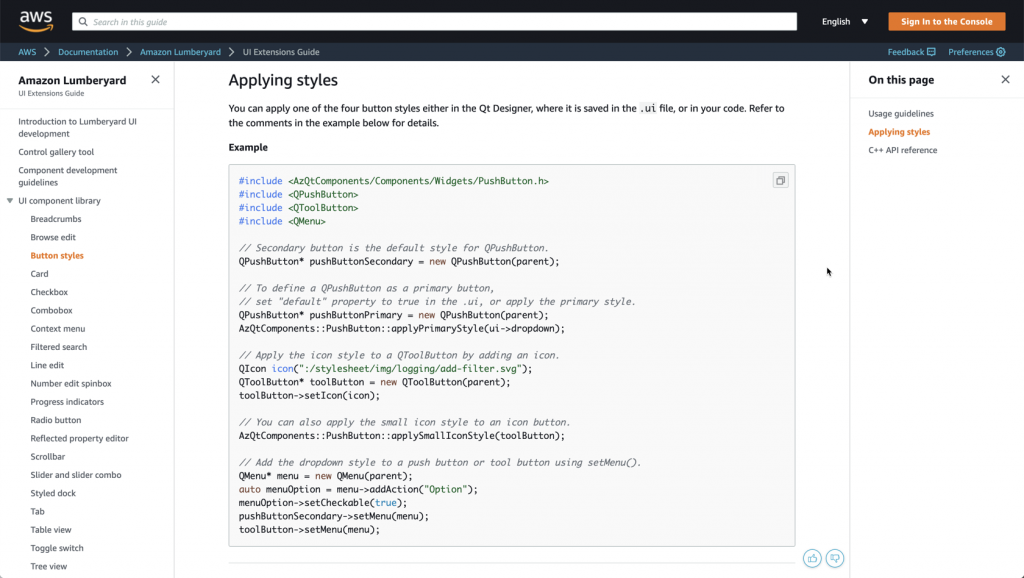Open Context menu component page
Image resolution: width=1024 pixels, height=578 pixels.
click(57, 329)
